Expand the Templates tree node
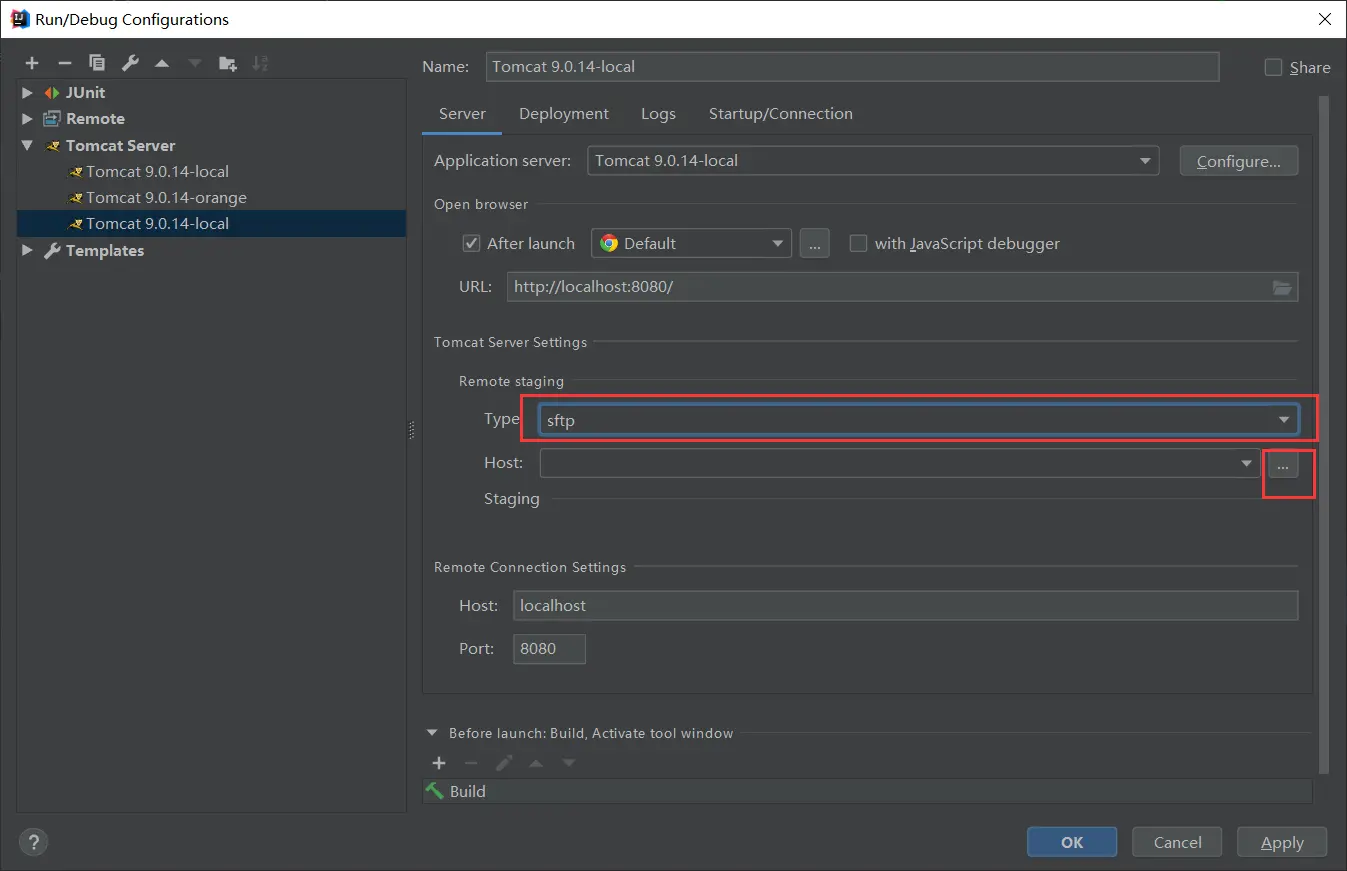The image size is (1347, 871). point(27,250)
